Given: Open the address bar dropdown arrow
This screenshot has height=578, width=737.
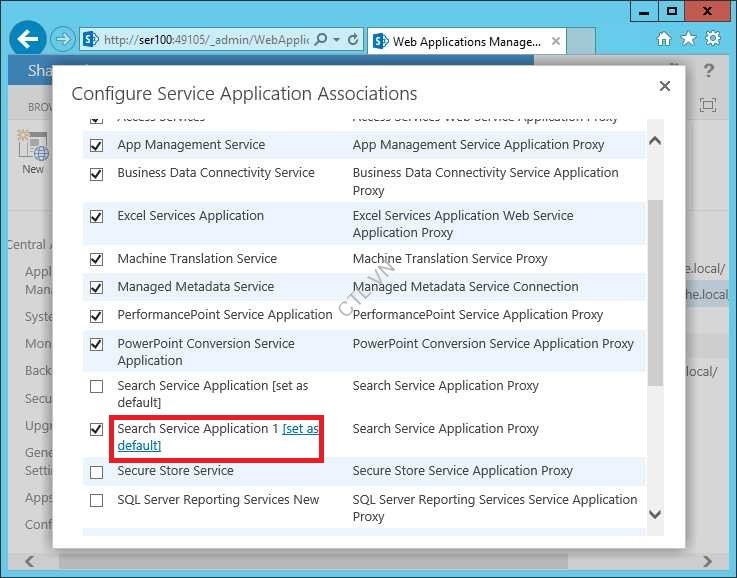Looking at the screenshot, I should pos(337,40).
